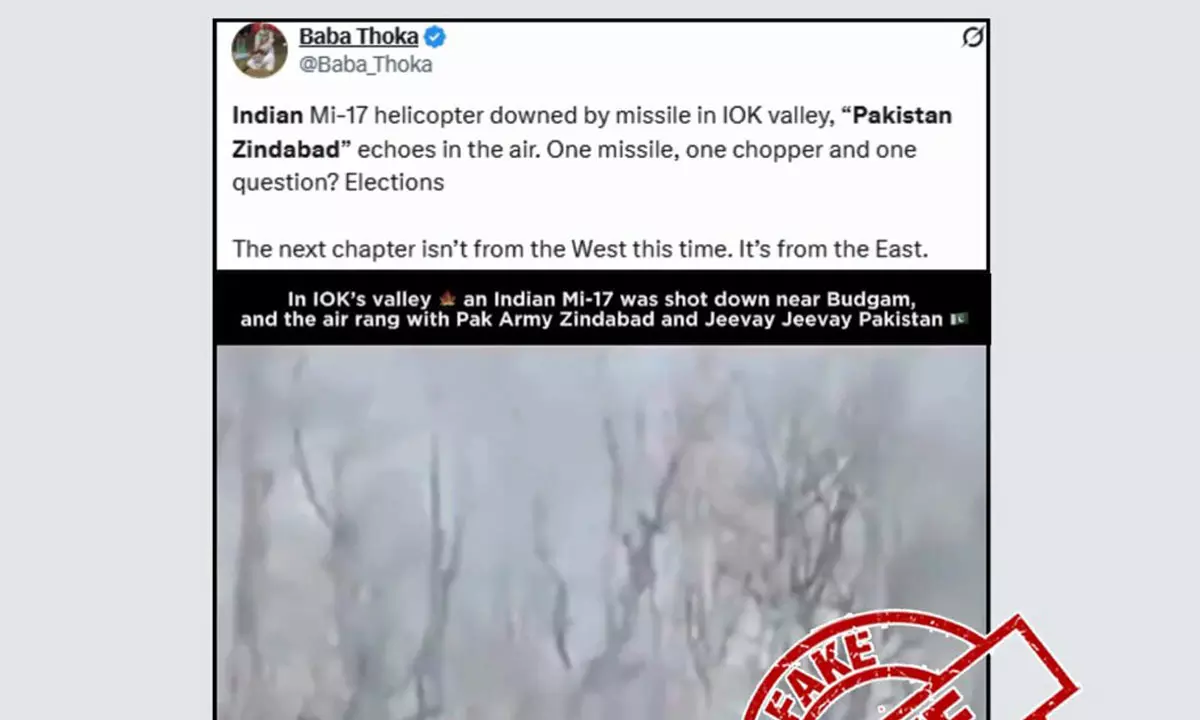Click the sentence about the next chapter
1200x720 pixels.
[580, 249]
